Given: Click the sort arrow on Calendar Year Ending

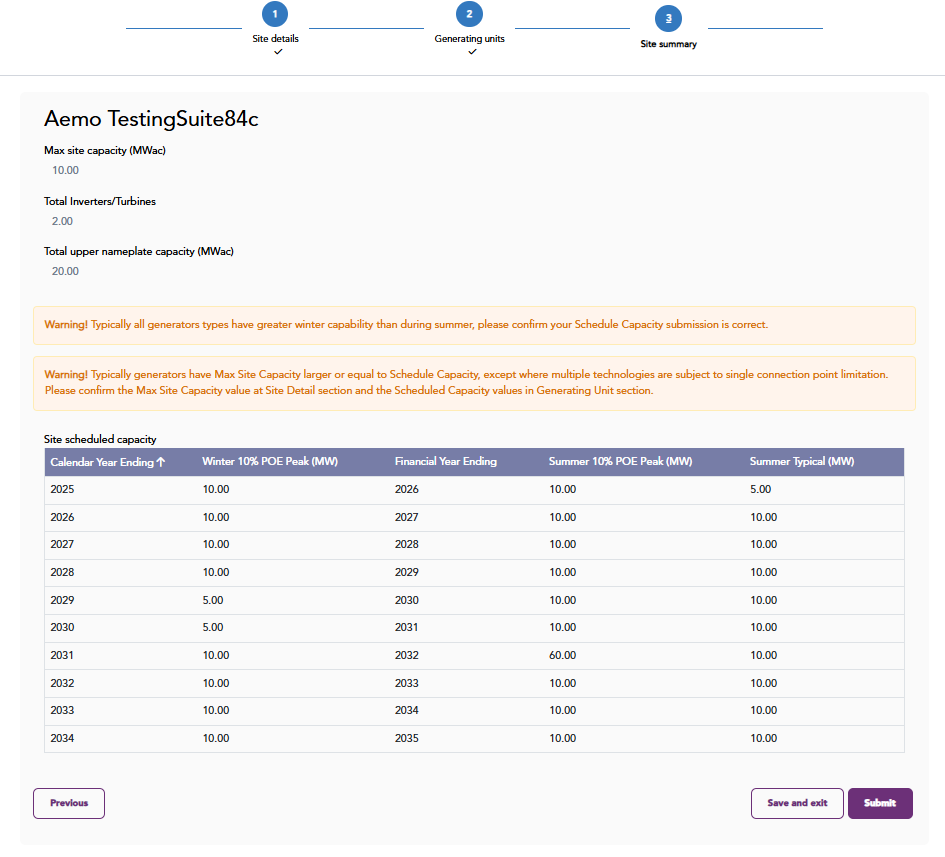Looking at the screenshot, I should (160, 462).
